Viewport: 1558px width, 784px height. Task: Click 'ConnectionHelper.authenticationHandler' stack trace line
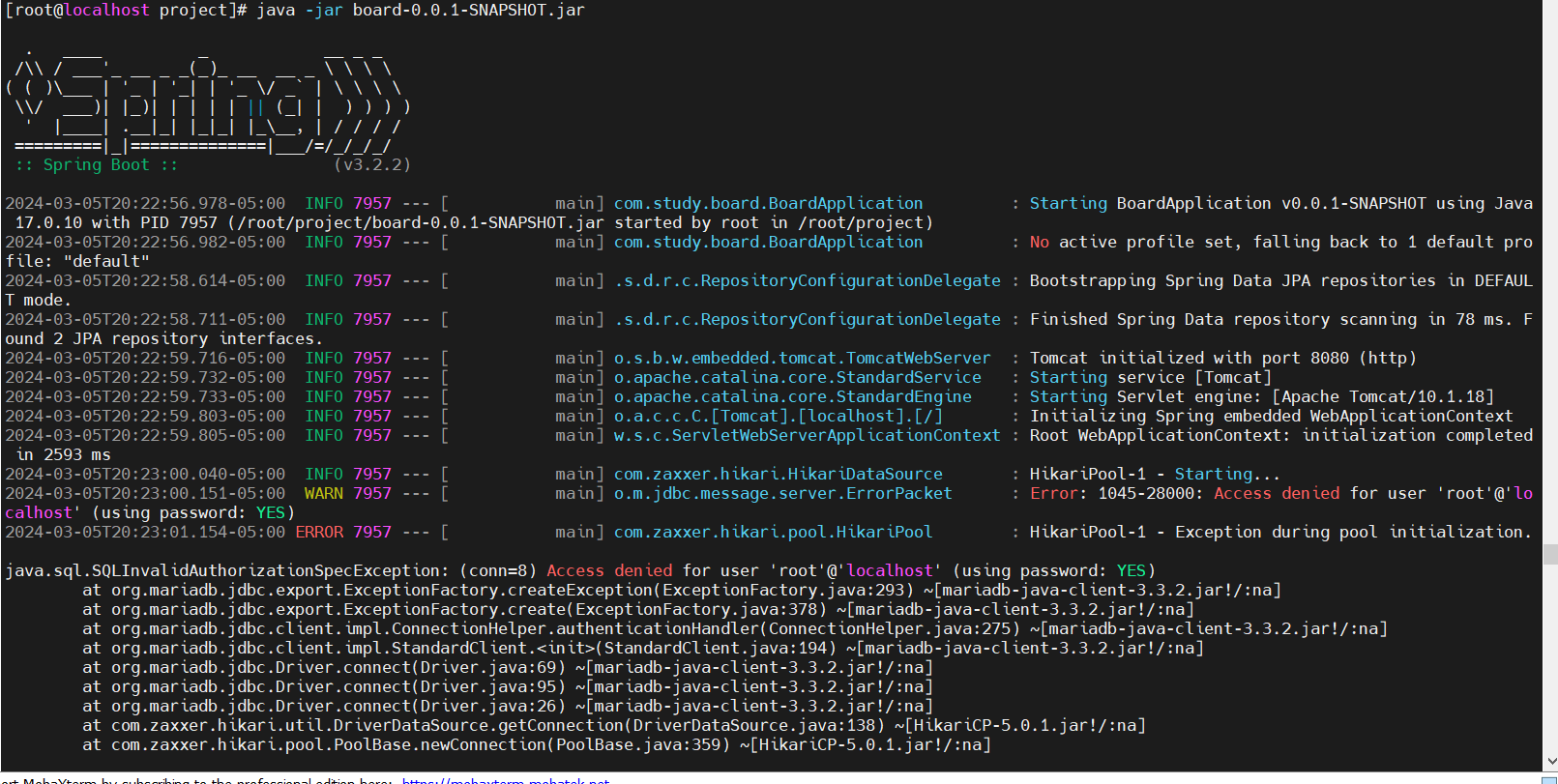click(735, 629)
